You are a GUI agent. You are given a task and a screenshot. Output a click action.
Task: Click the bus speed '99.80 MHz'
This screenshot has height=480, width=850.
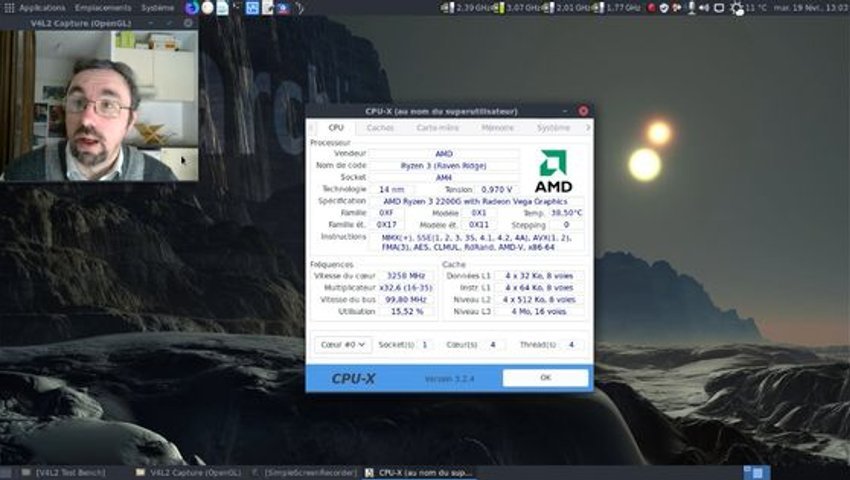click(x=406, y=300)
